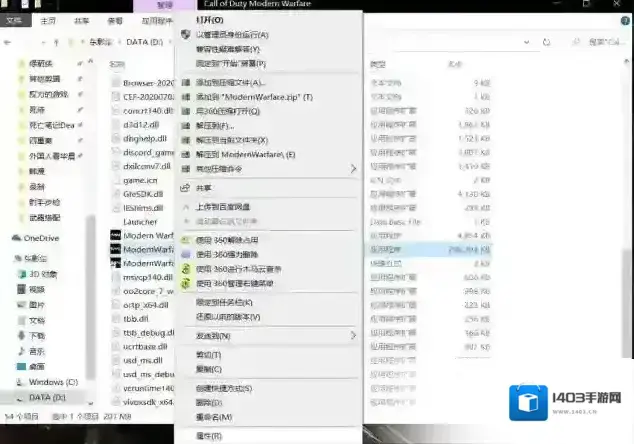Click sidebar scroll-up arrow
This screenshot has width=634, height=444.
(91, 61)
